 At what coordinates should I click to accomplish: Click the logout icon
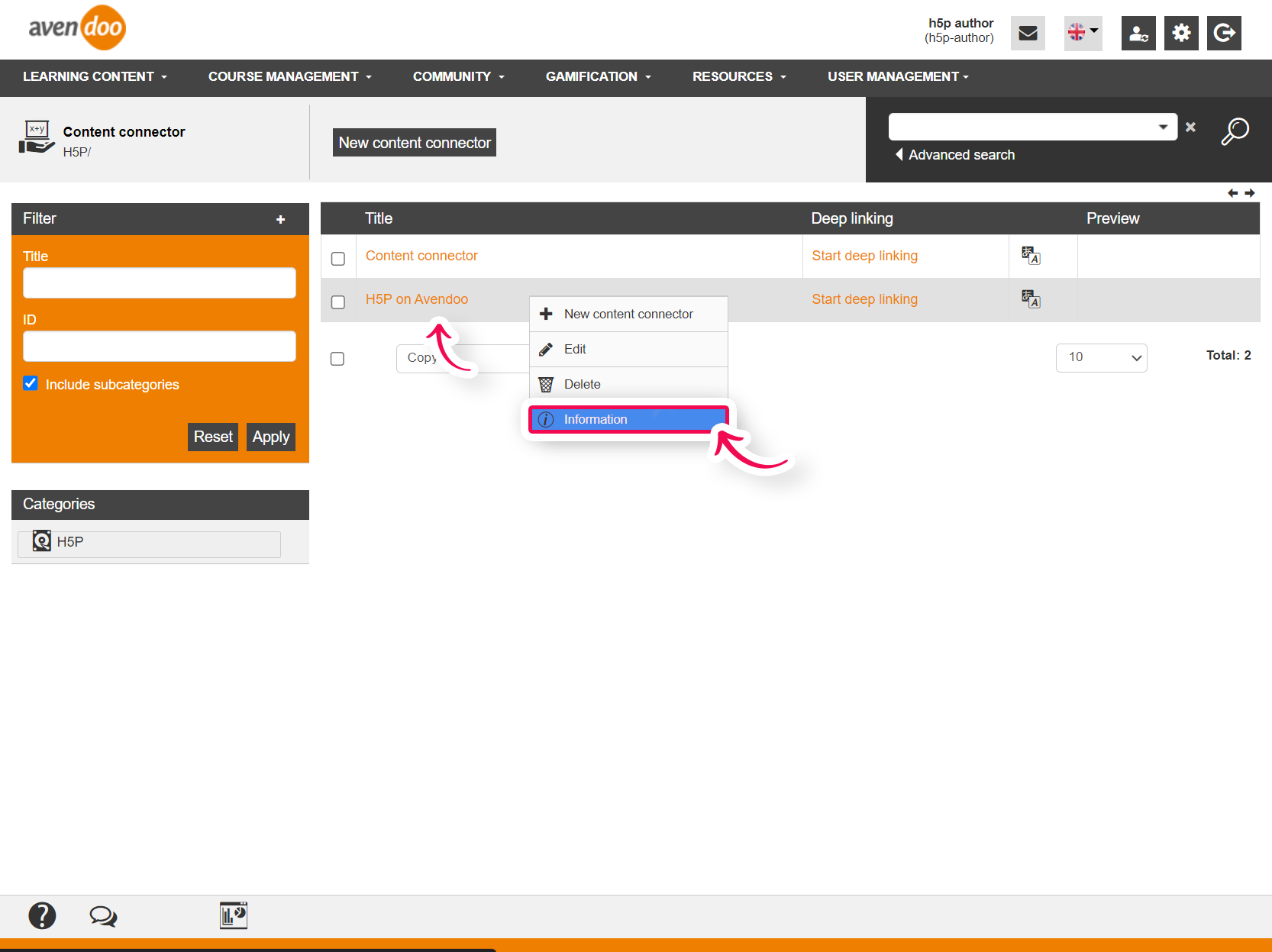[x=1224, y=33]
